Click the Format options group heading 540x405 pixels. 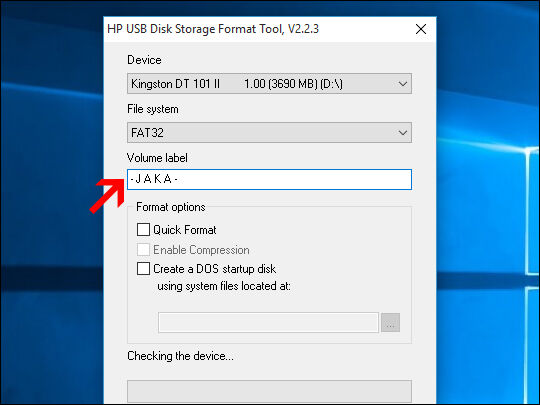click(171, 207)
